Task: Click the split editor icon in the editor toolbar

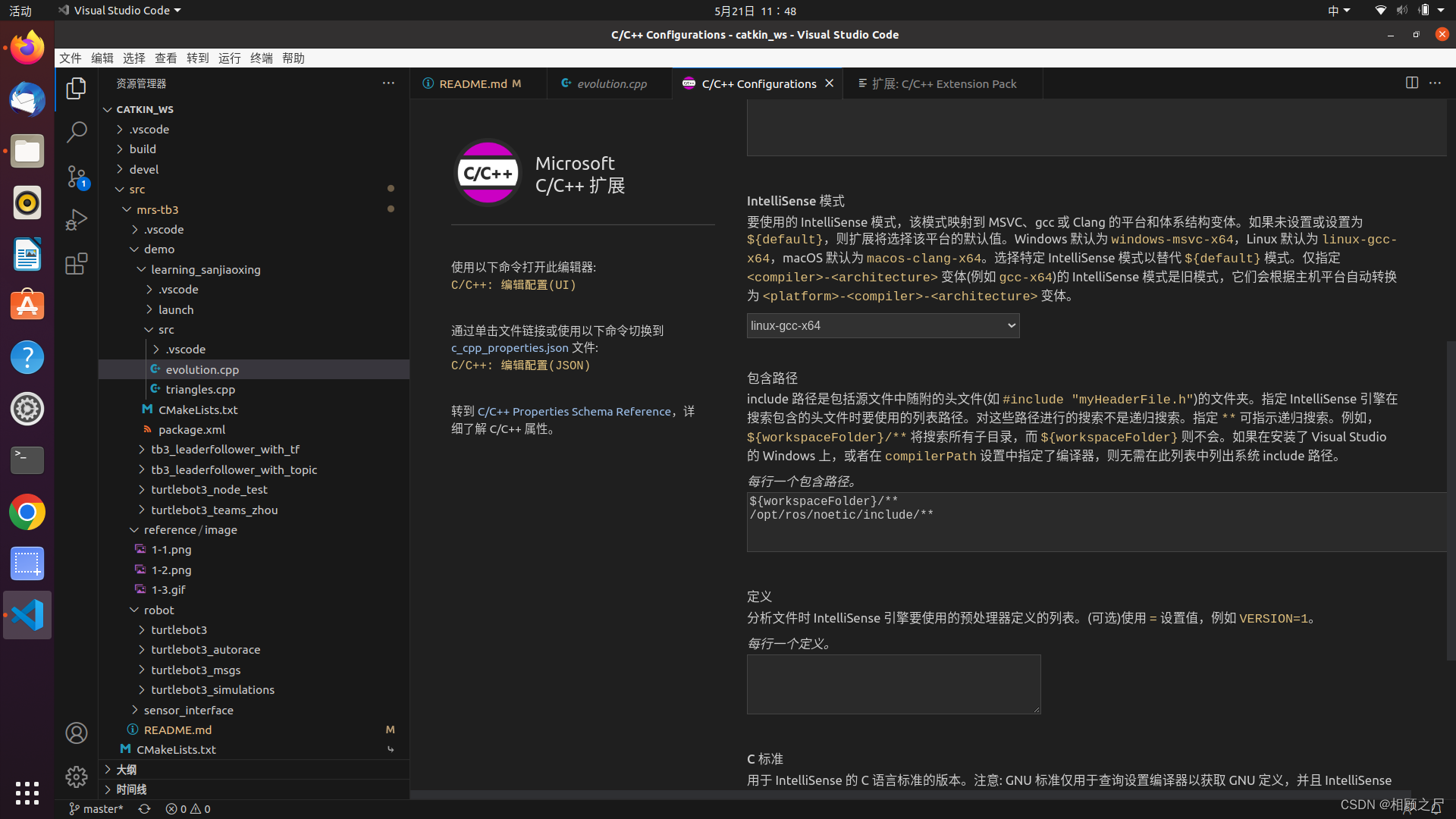Action: [1412, 83]
